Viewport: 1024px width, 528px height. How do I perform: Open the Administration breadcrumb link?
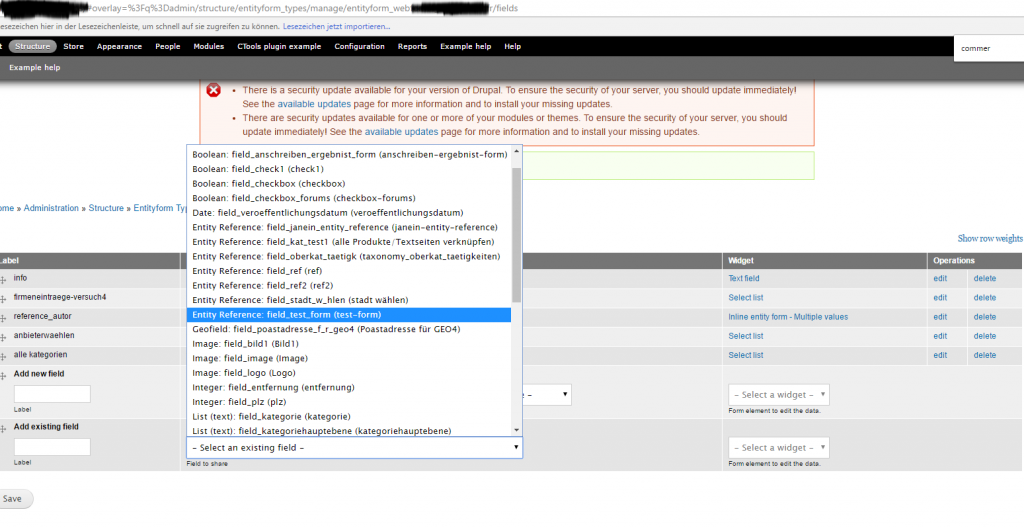(x=51, y=208)
